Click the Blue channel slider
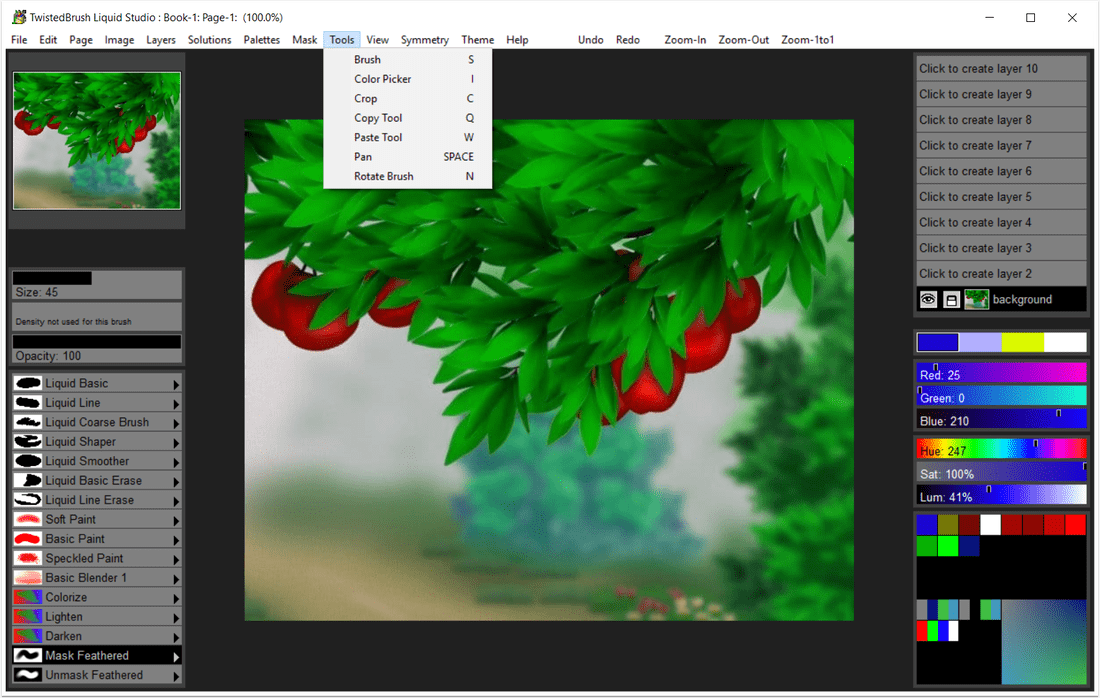Image resolution: width=1100 pixels, height=698 pixels. [x=1001, y=420]
